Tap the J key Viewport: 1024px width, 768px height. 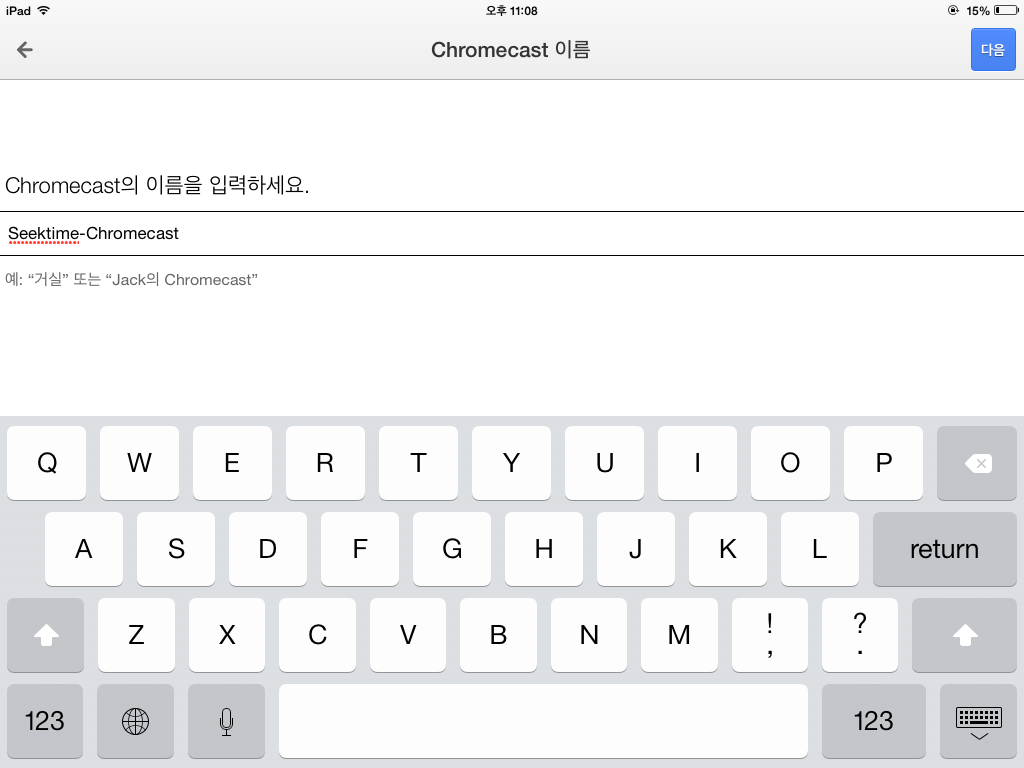(x=635, y=549)
